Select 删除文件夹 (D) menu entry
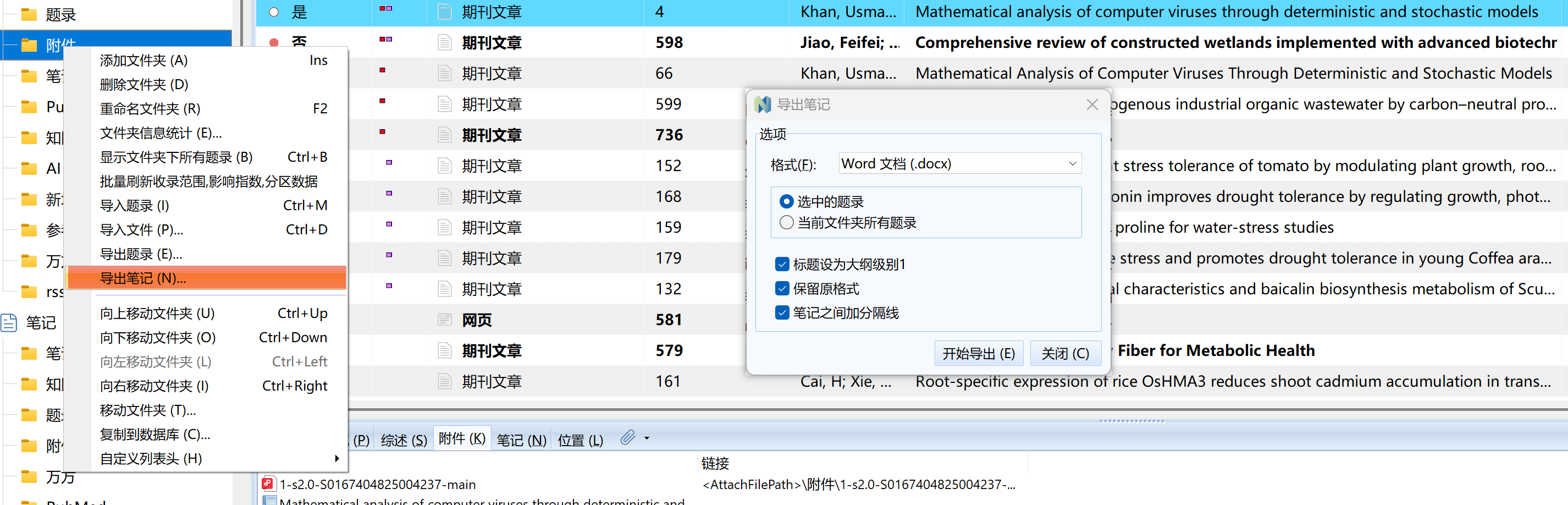The image size is (1568, 505). (x=206, y=84)
